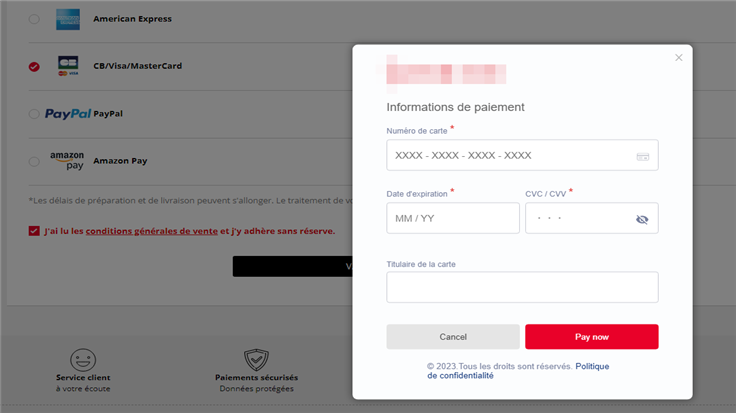Select the PayPal radio button
736x413 pixels.
pyautogui.click(x=35, y=114)
